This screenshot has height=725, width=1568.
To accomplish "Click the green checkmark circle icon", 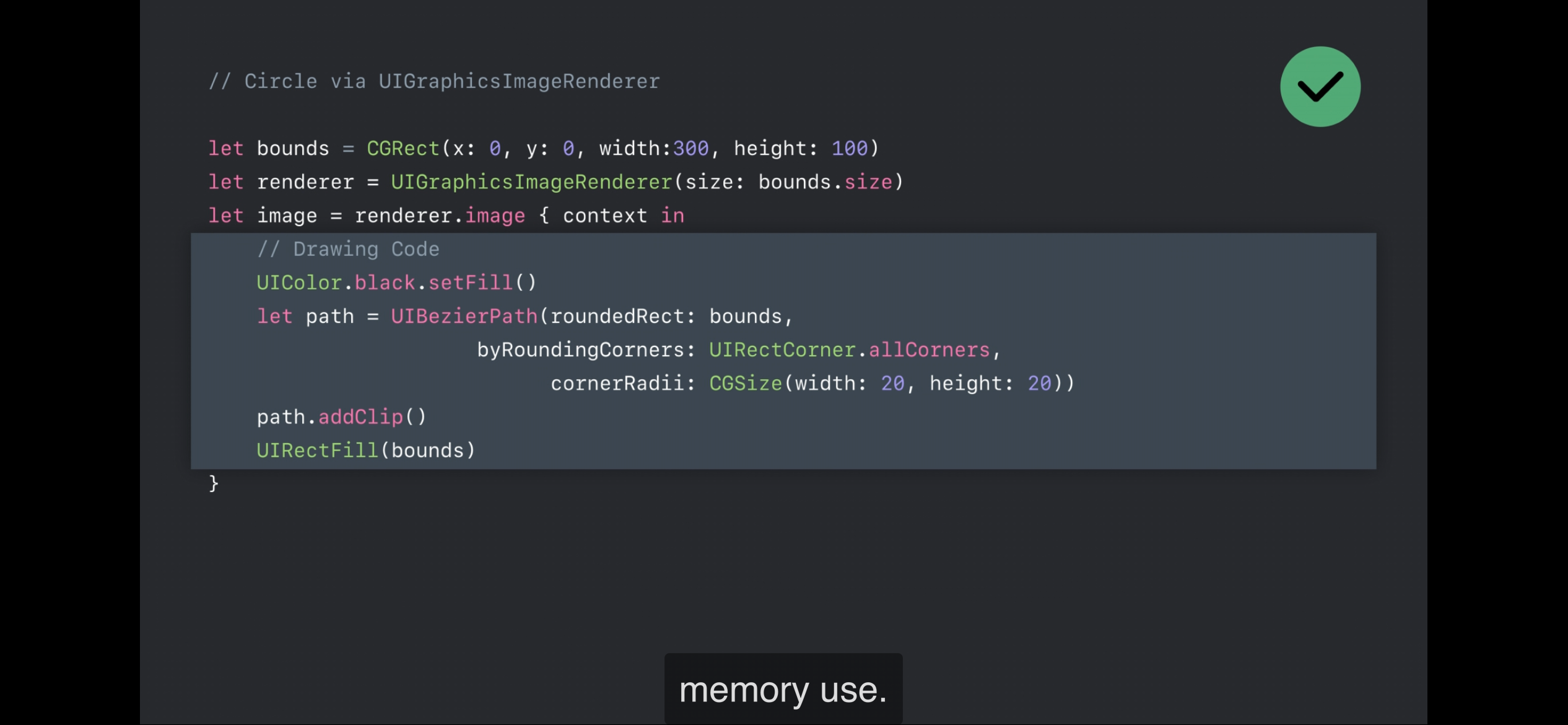I will (1320, 87).
